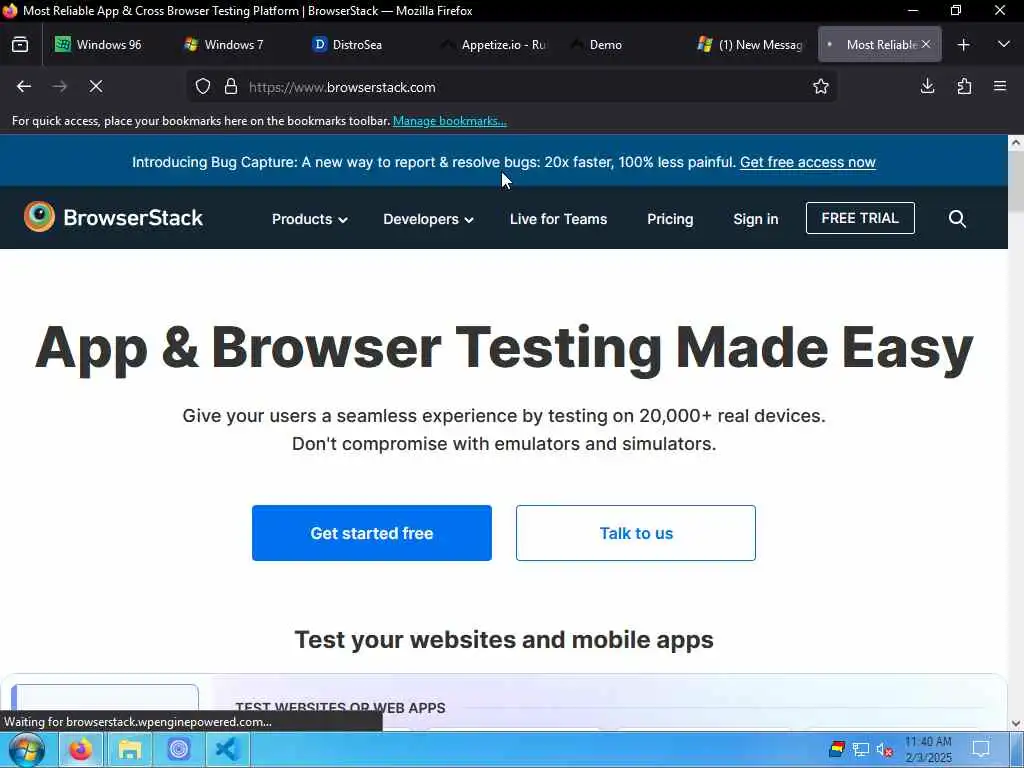Open the Firefox View icon at tab strip left
The image size is (1024, 768).
(20, 44)
